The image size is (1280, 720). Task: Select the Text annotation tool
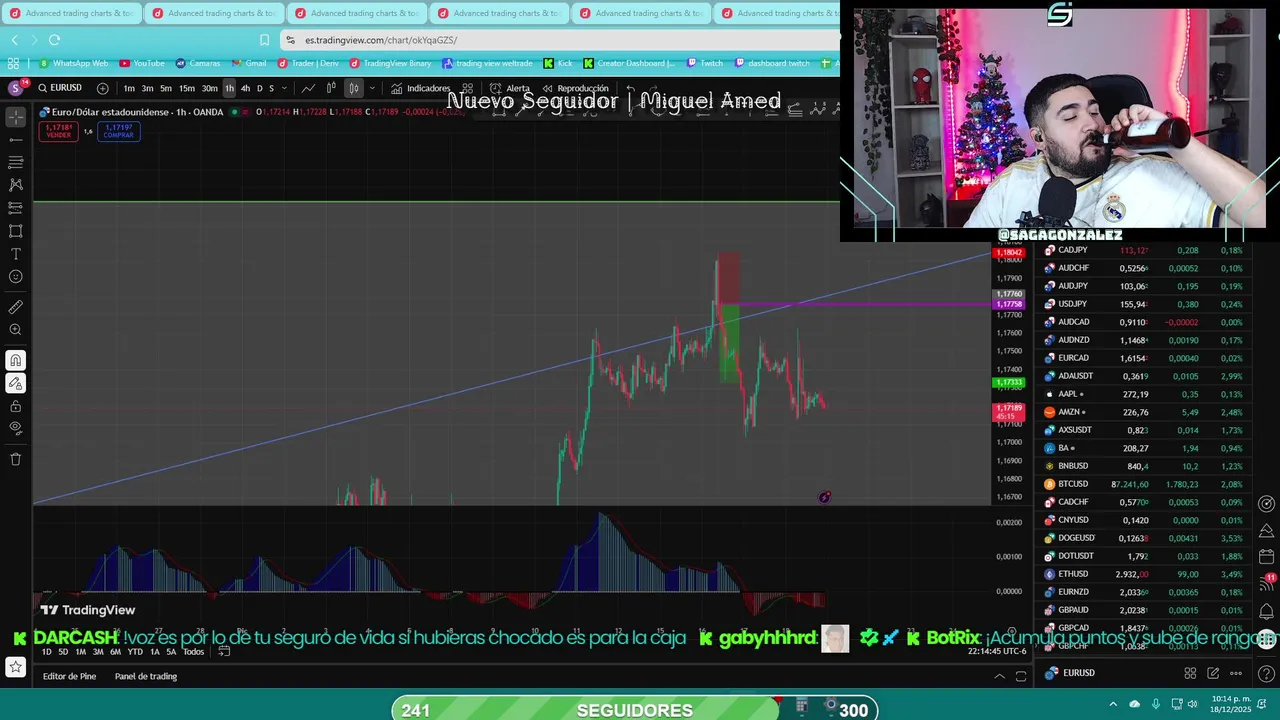pyautogui.click(x=16, y=254)
